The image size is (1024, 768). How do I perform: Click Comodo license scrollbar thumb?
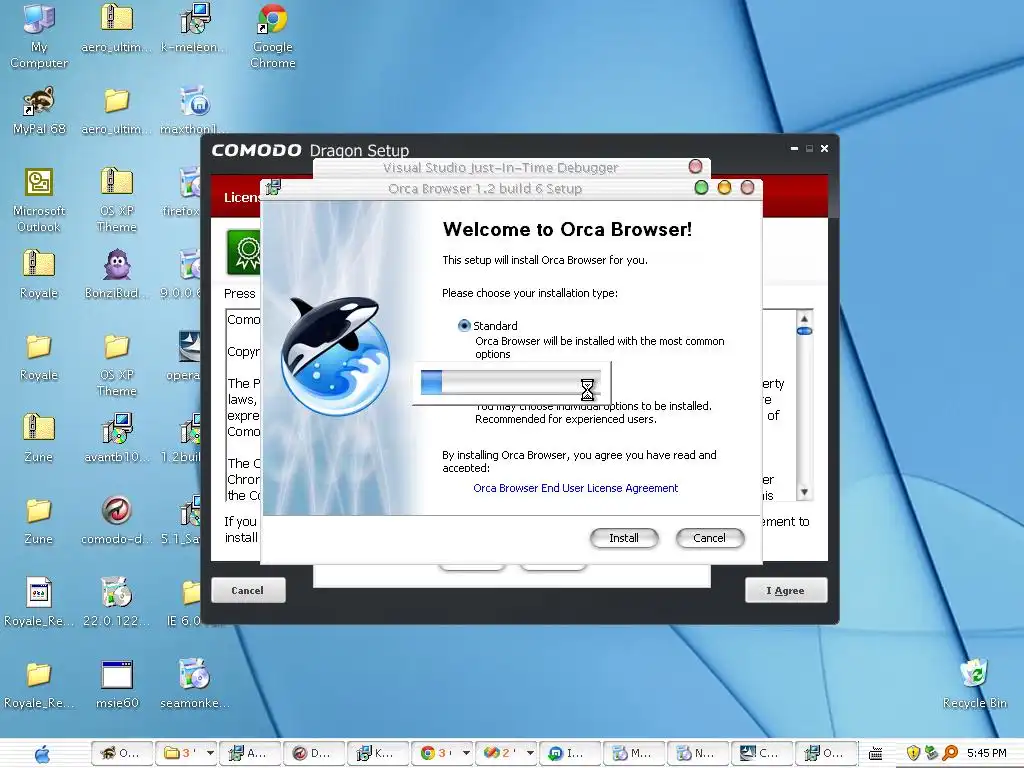click(805, 331)
